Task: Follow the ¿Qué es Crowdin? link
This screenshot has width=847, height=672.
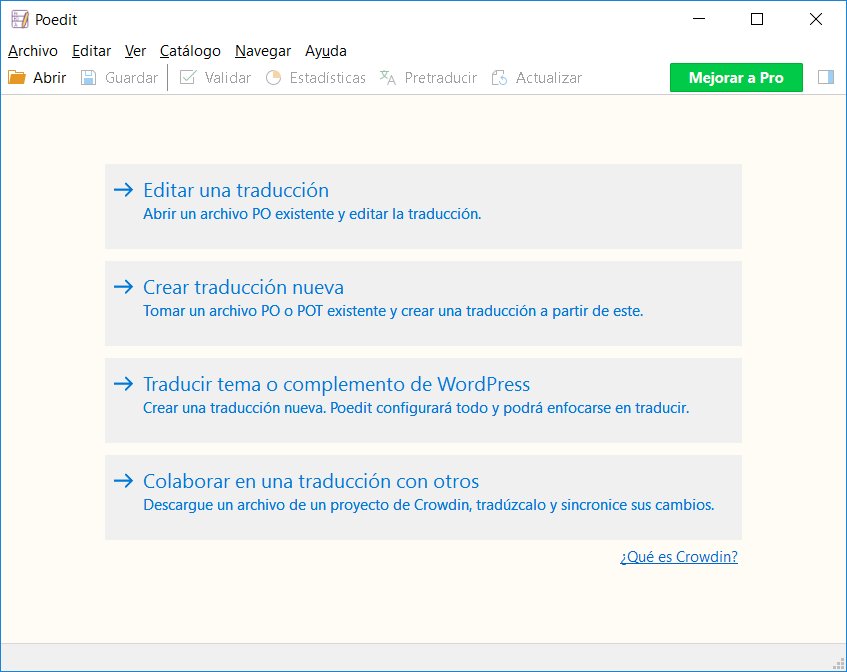Action: click(679, 556)
